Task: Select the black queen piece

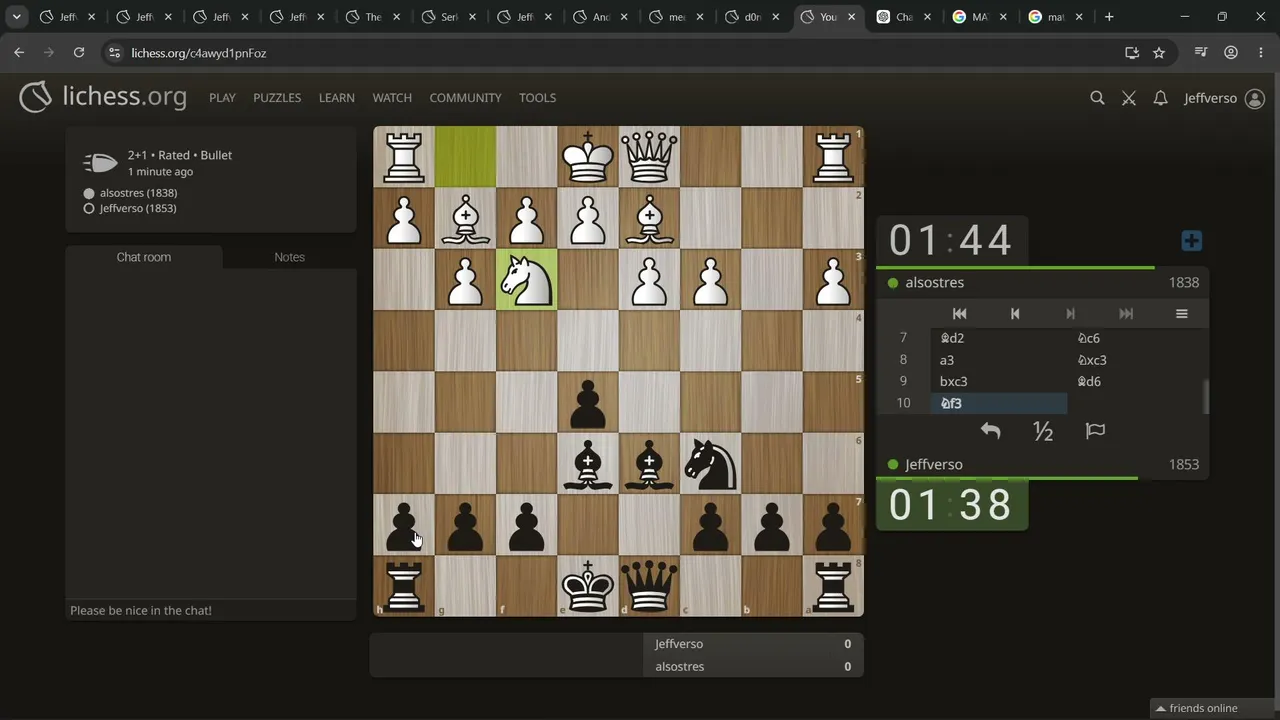Action: click(649, 586)
